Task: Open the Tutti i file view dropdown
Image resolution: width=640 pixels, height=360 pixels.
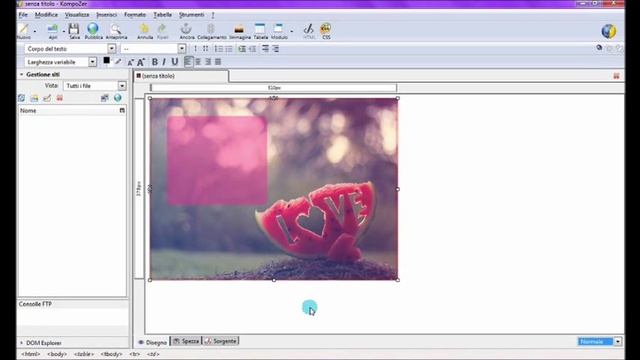Action: (95, 86)
